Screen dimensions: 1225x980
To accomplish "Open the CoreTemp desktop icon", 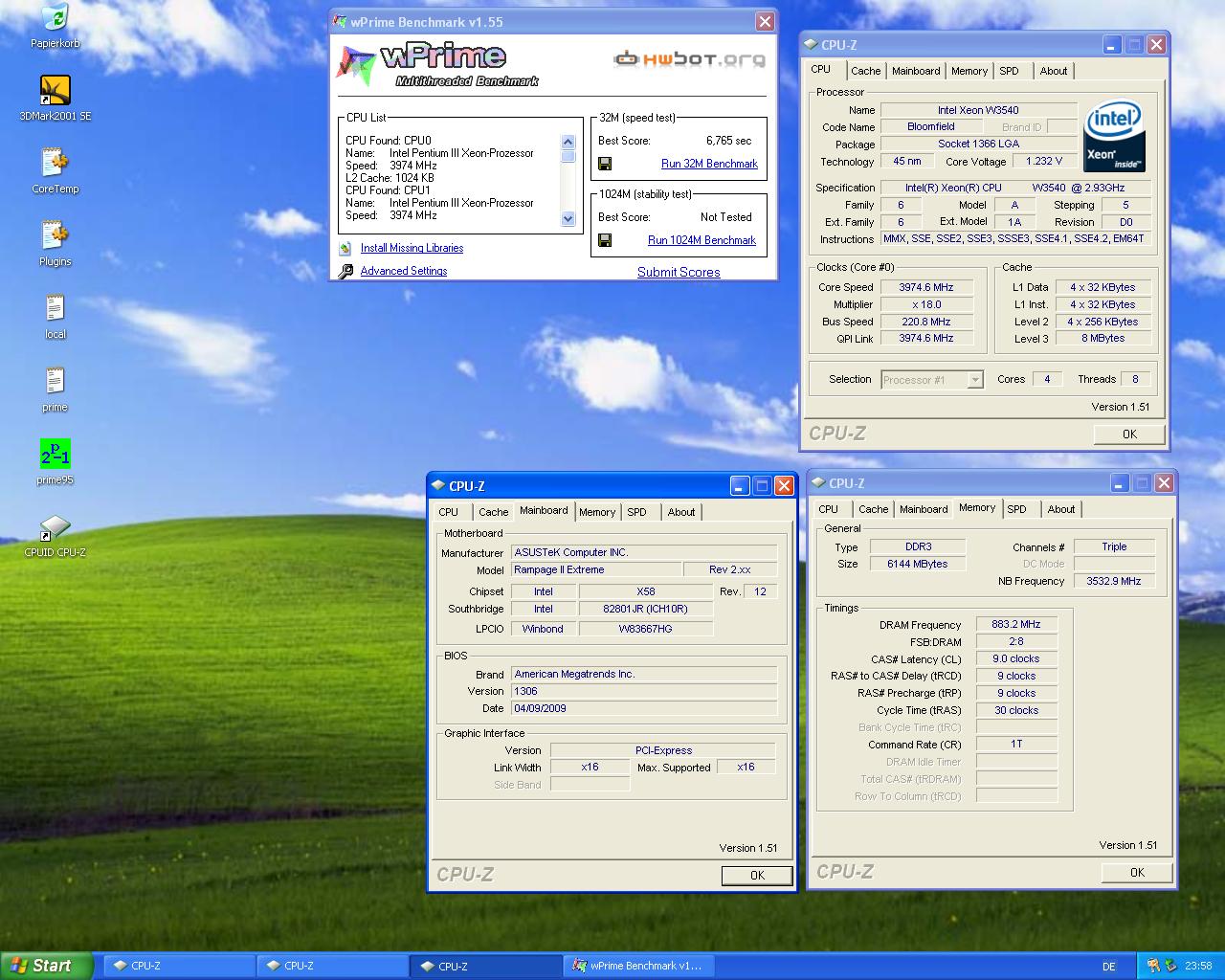I will click(x=55, y=171).
